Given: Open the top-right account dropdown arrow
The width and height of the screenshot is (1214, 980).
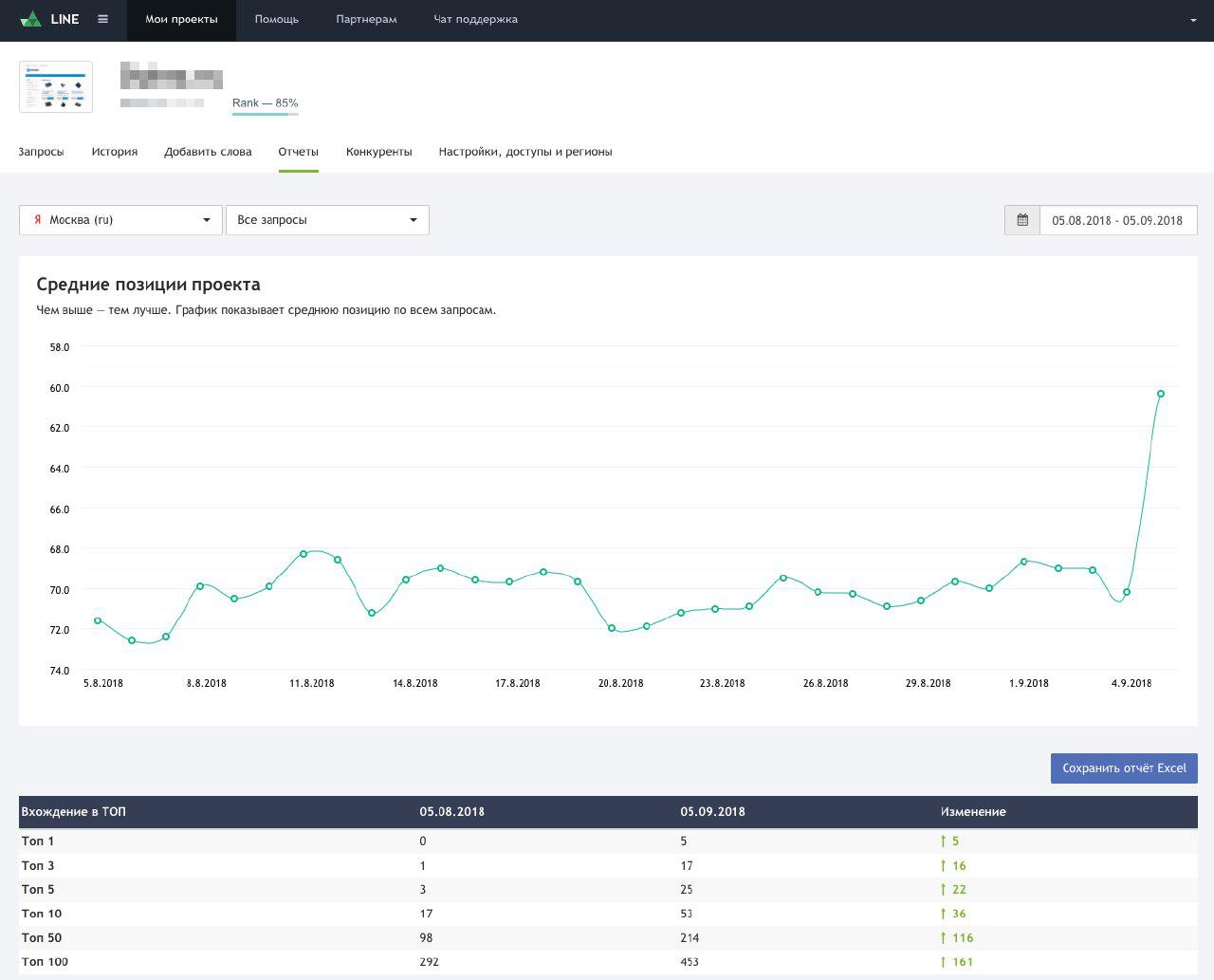Looking at the screenshot, I should (x=1192, y=21).
